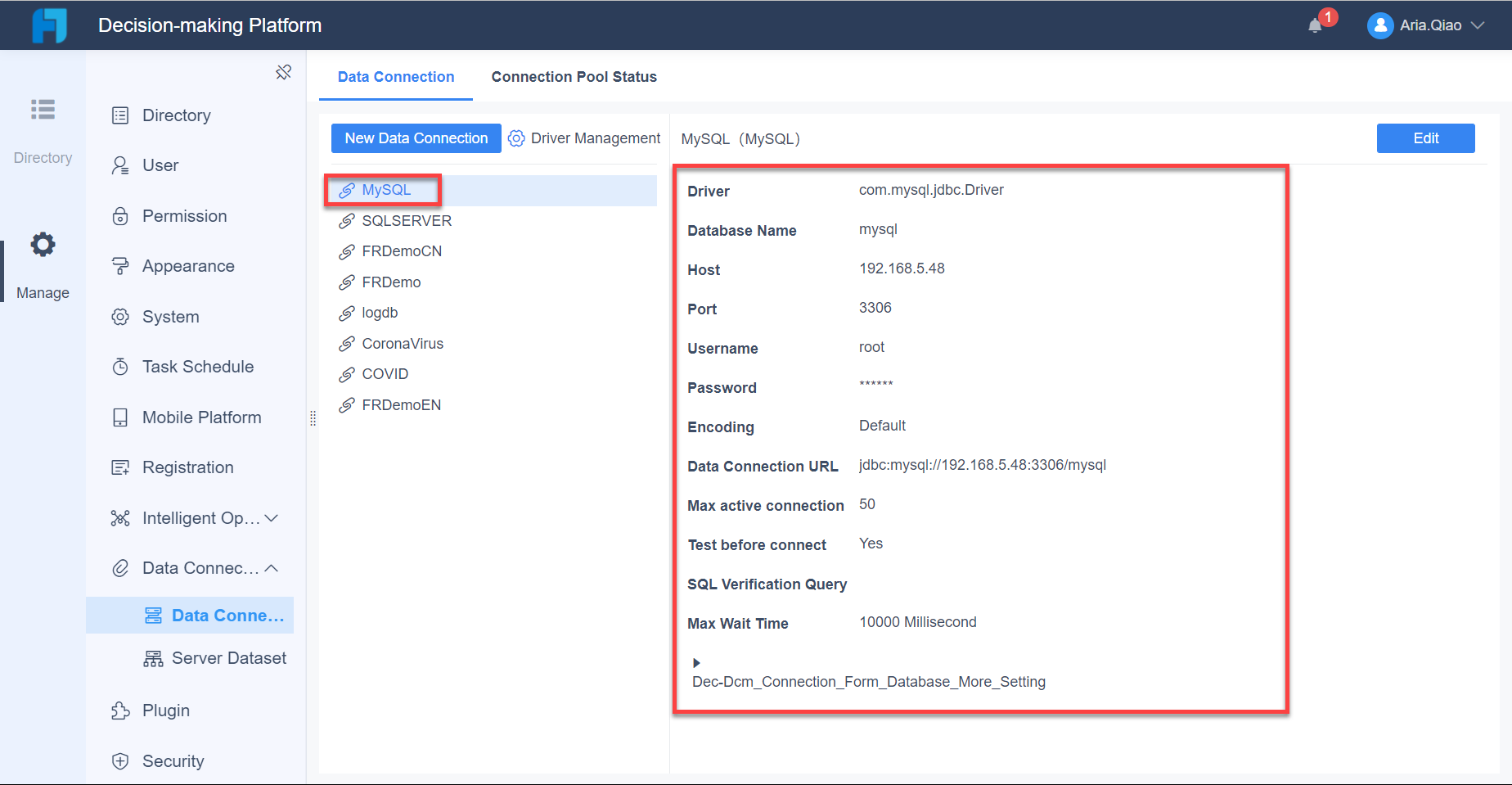Click the platform logo icon

[49, 25]
